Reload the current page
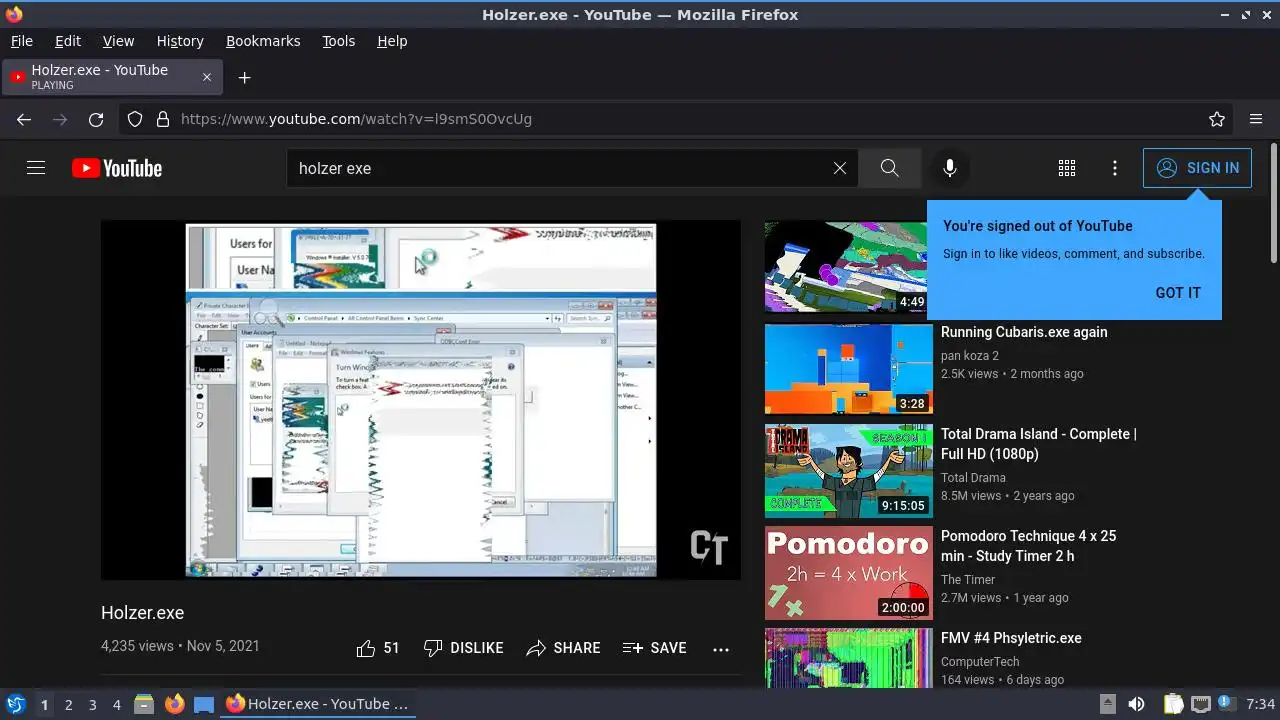1280x720 pixels. tap(96, 119)
